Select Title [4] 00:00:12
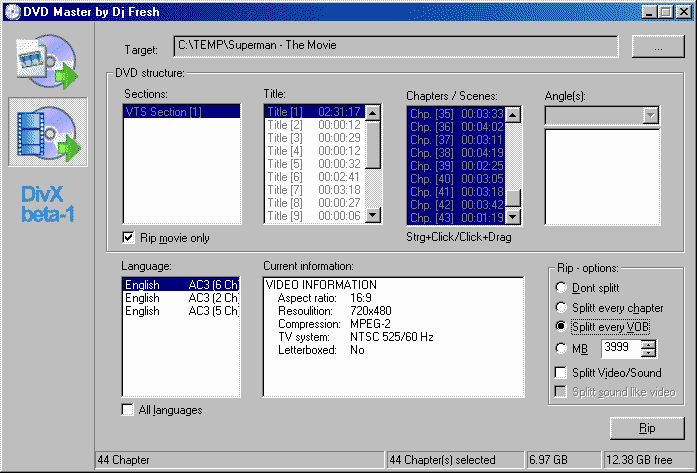Image resolution: width=697 pixels, height=473 pixels. [x=315, y=151]
